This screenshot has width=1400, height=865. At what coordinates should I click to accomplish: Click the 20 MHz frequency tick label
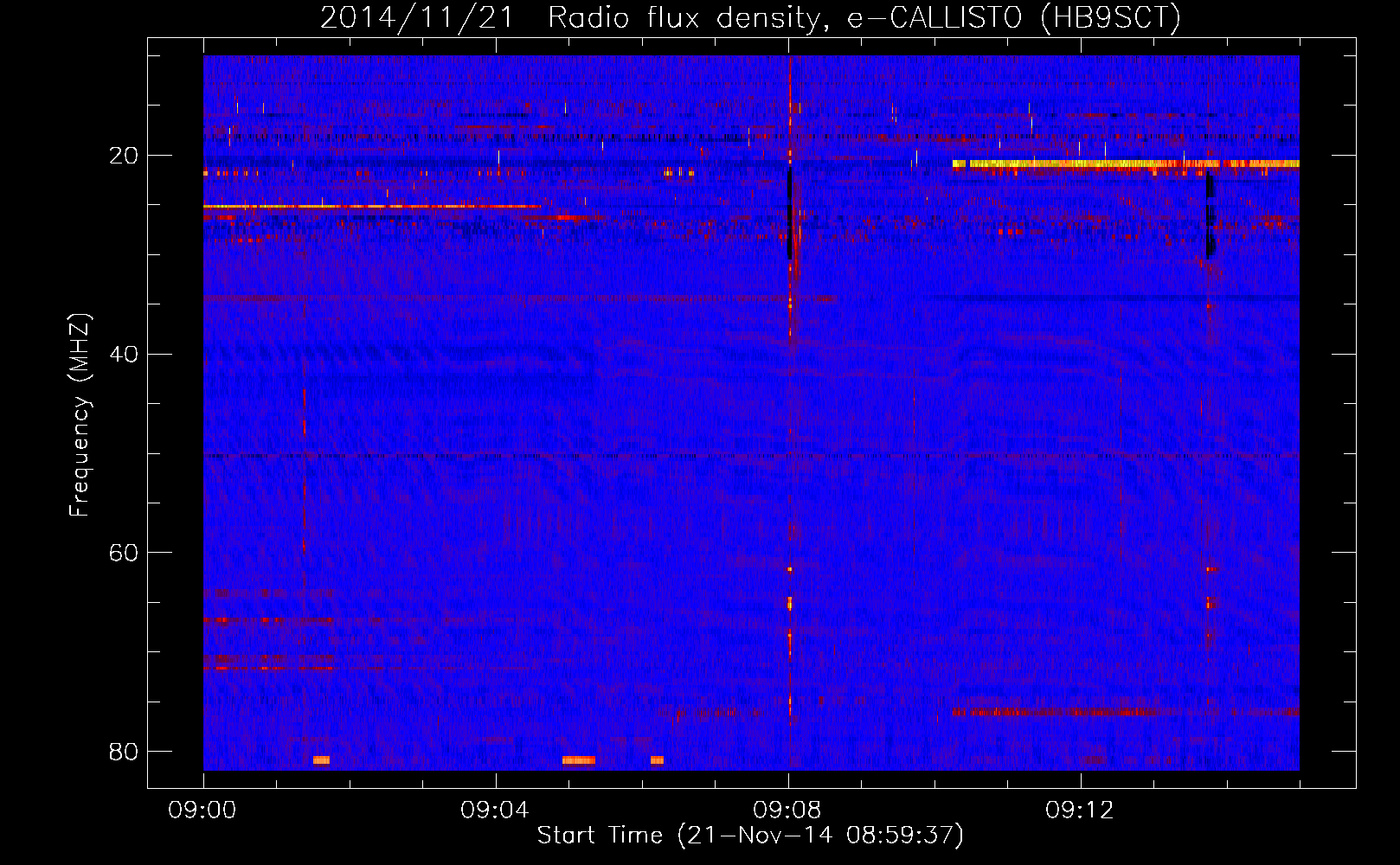click(124, 156)
